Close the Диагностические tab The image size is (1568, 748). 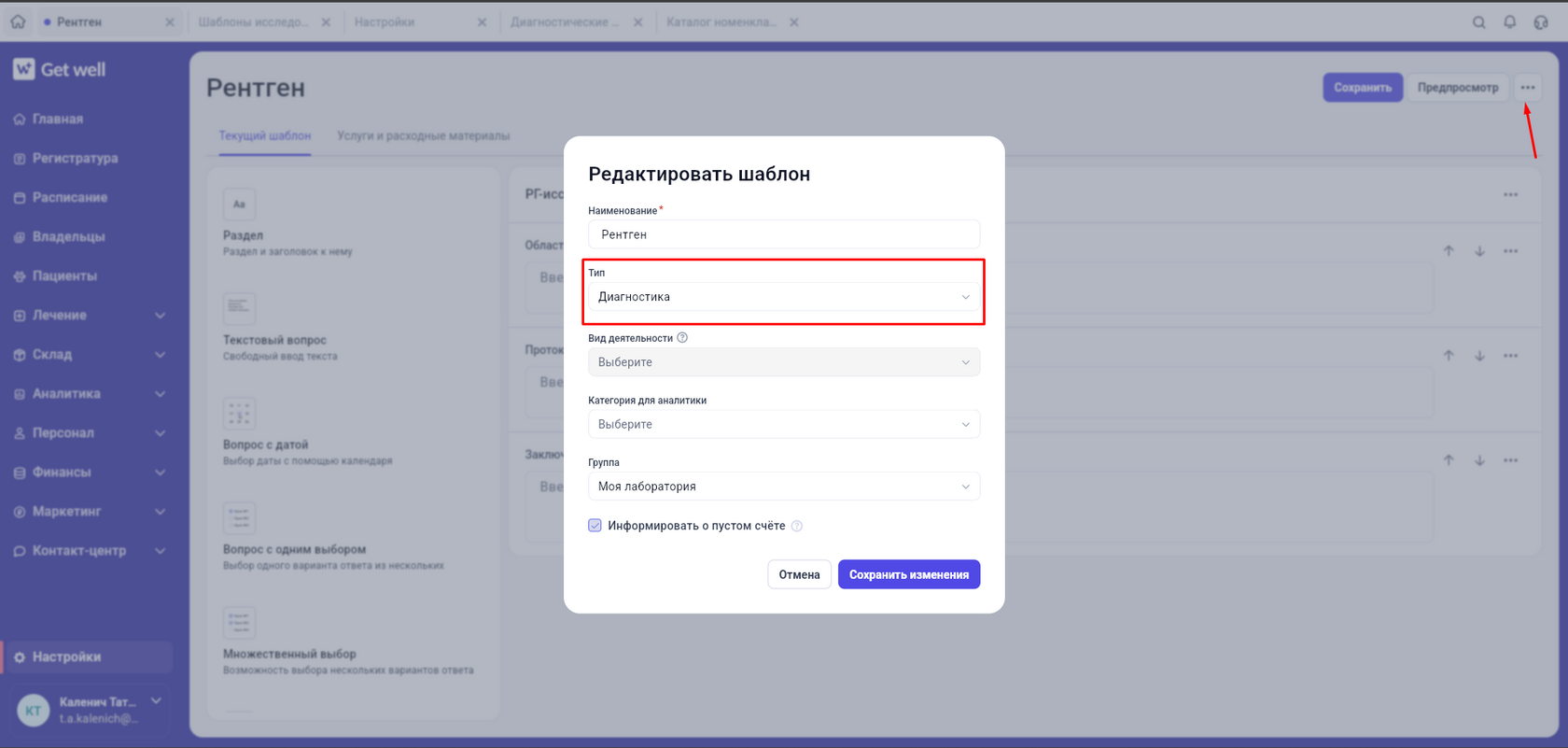pos(637,22)
